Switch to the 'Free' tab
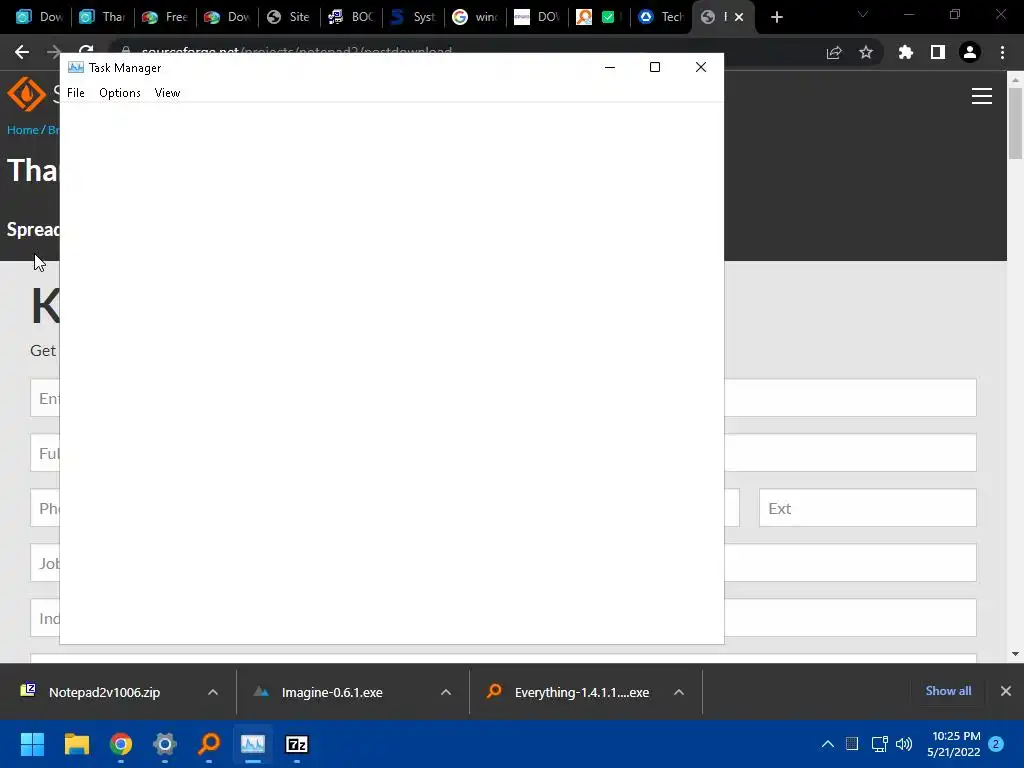Viewport: 1024px width, 768px height. pos(165,17)
